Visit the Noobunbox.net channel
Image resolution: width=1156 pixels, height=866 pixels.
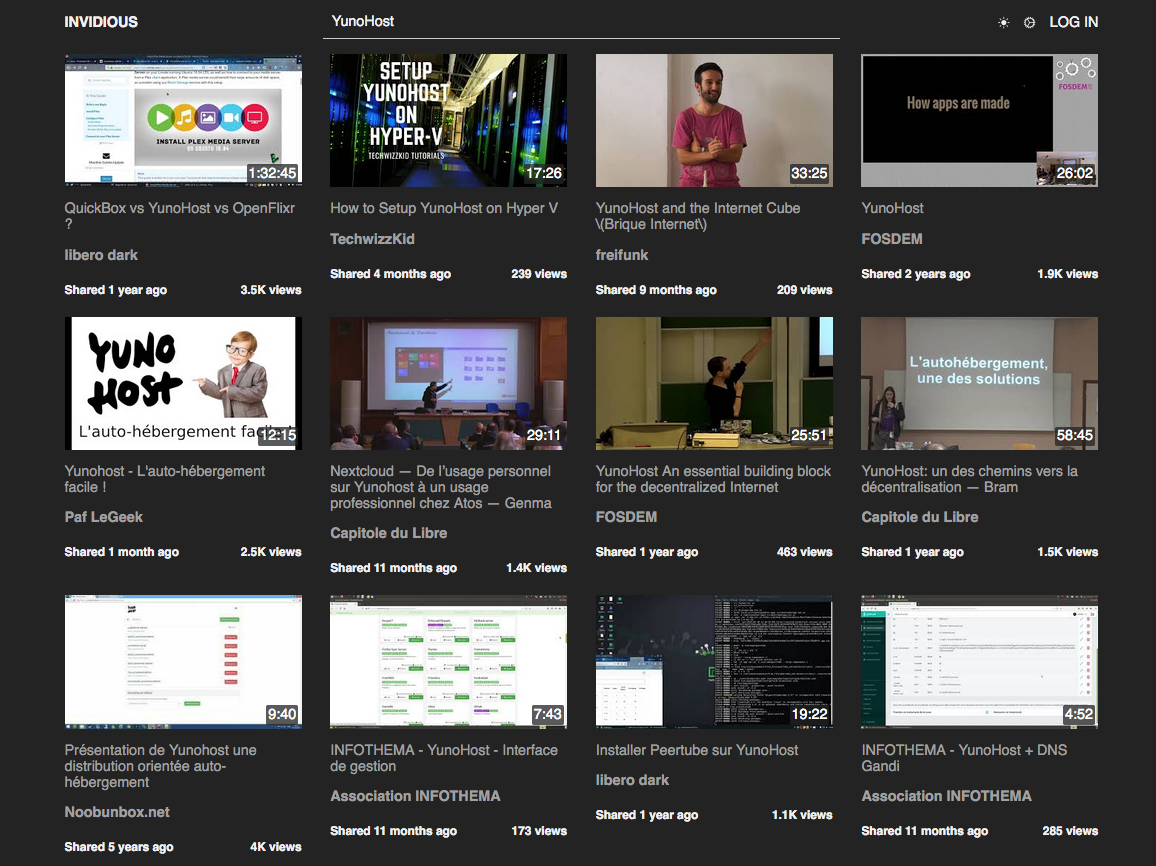click(116, 811)
